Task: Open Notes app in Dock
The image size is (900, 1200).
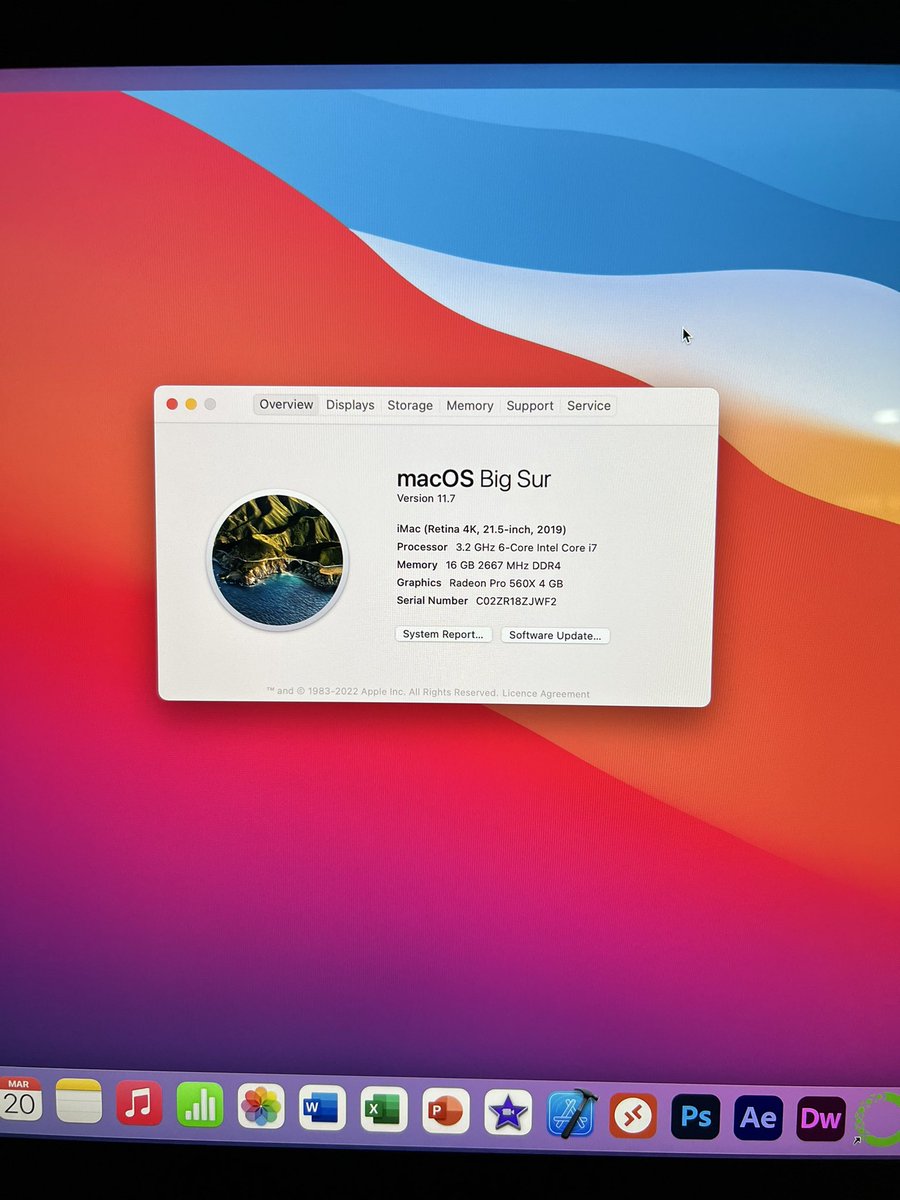Action: click(79, 1101)
